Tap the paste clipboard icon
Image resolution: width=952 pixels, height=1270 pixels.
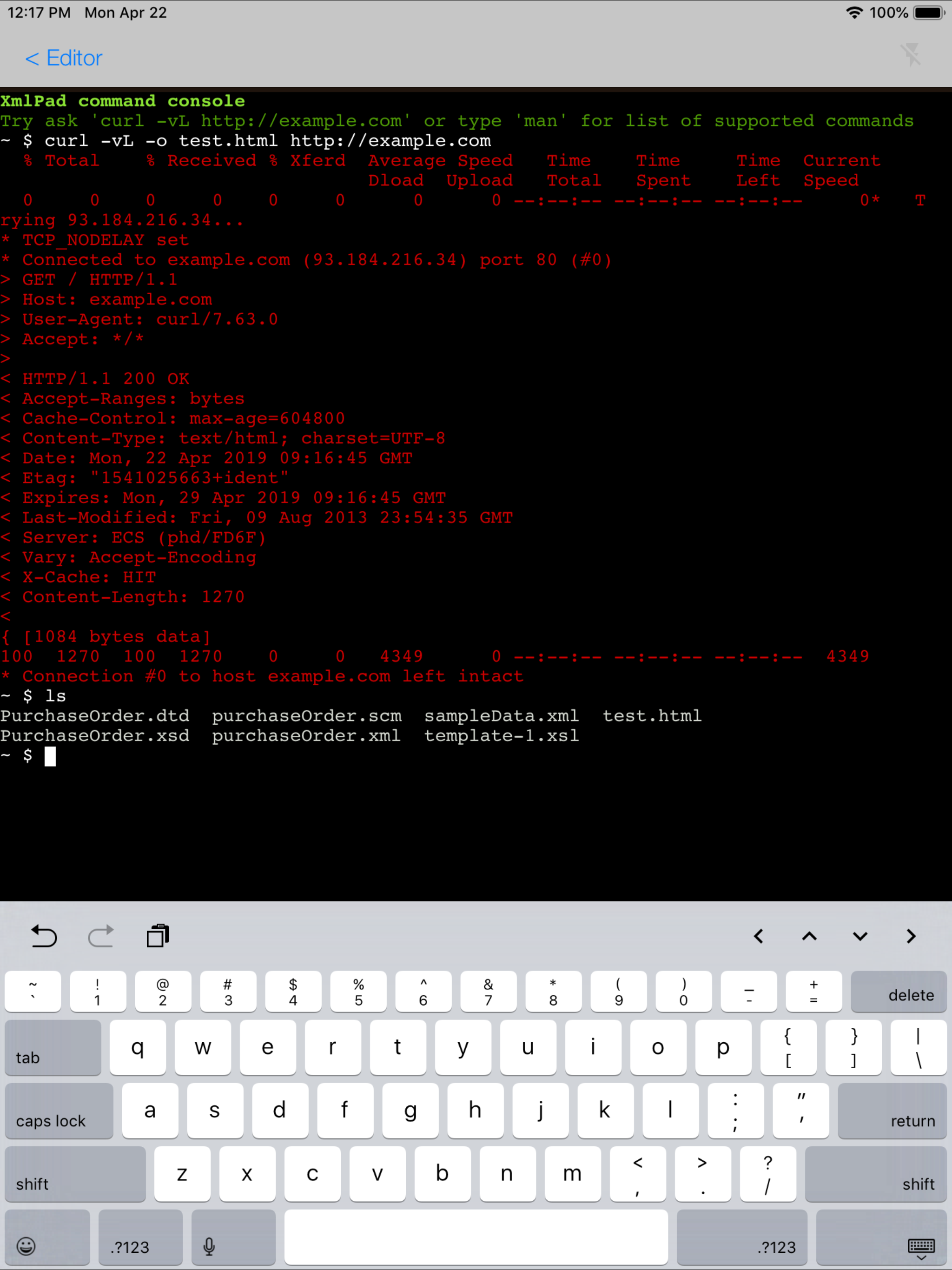[x=158, y=936]
